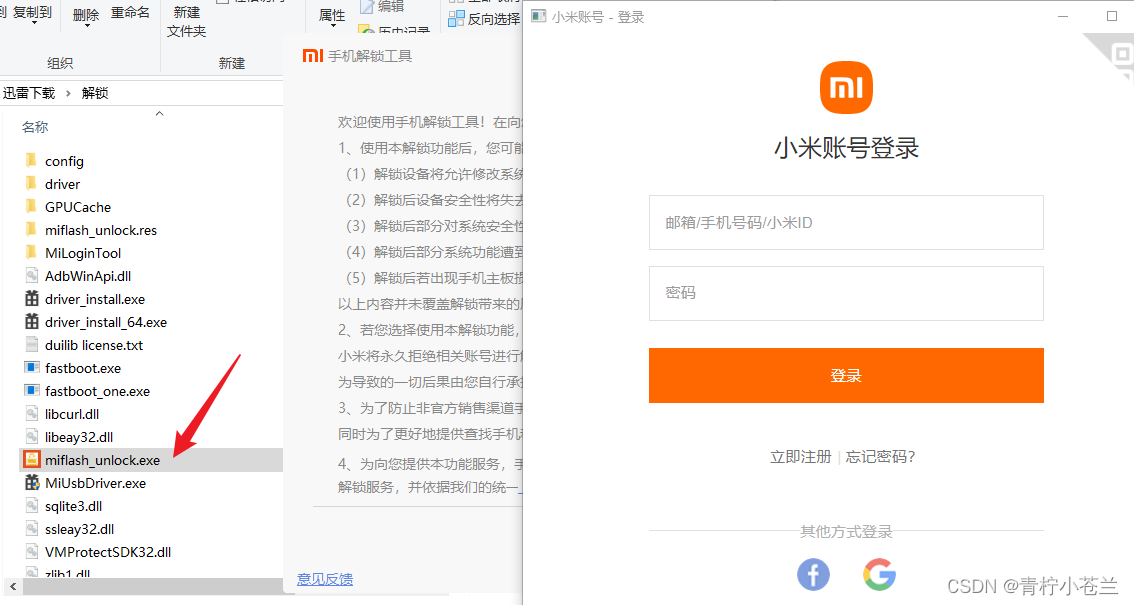Select the libeay32.dll file
Screen dimensions: 1134x605
pos(79,437)
